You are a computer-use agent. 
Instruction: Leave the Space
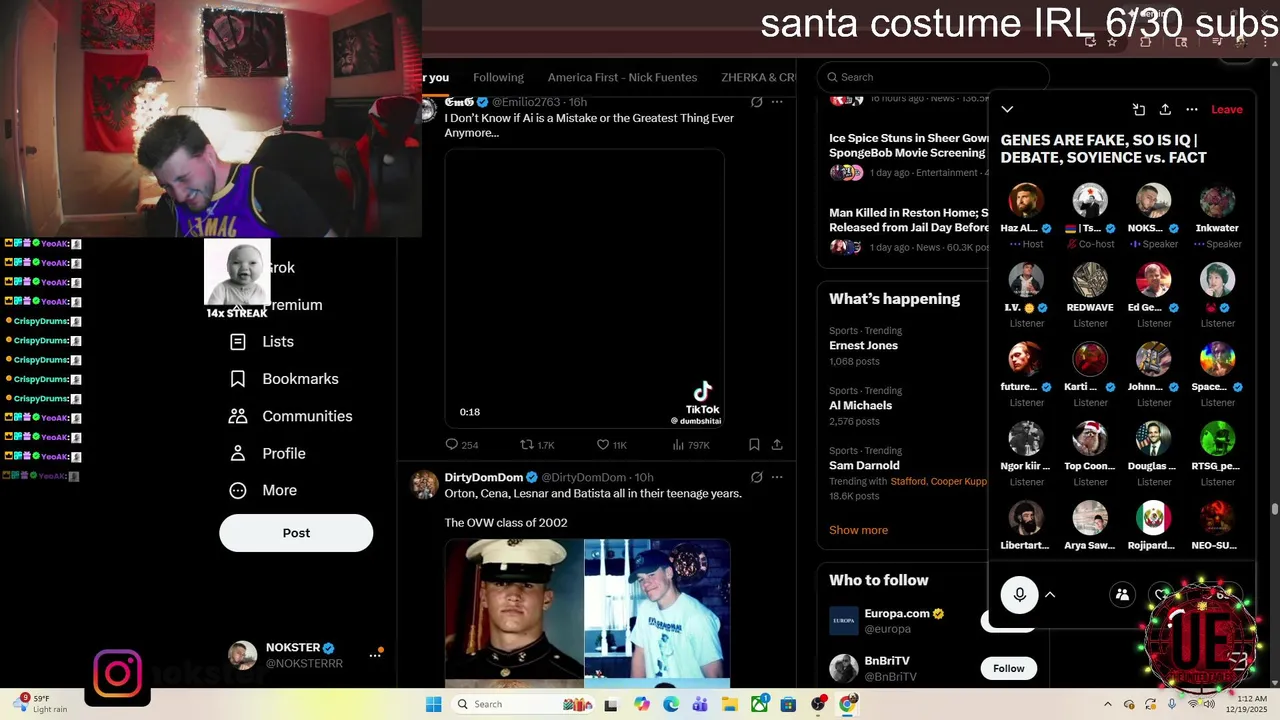(x=1227, y=109)
